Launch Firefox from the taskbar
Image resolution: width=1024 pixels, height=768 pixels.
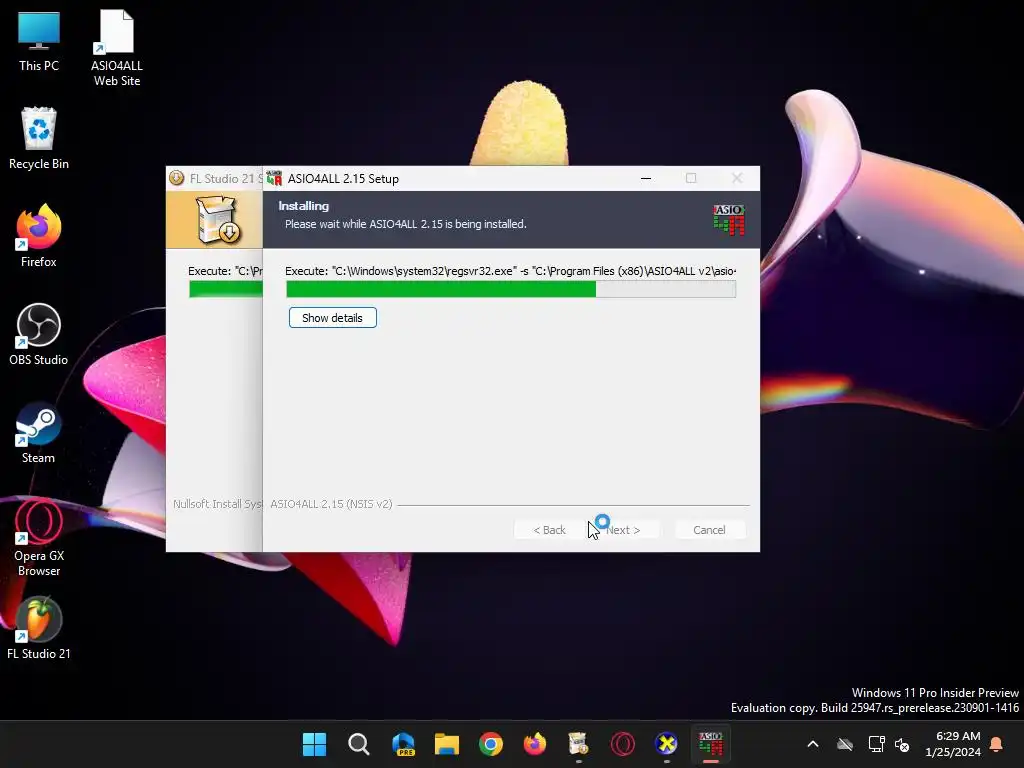[535, 744]
